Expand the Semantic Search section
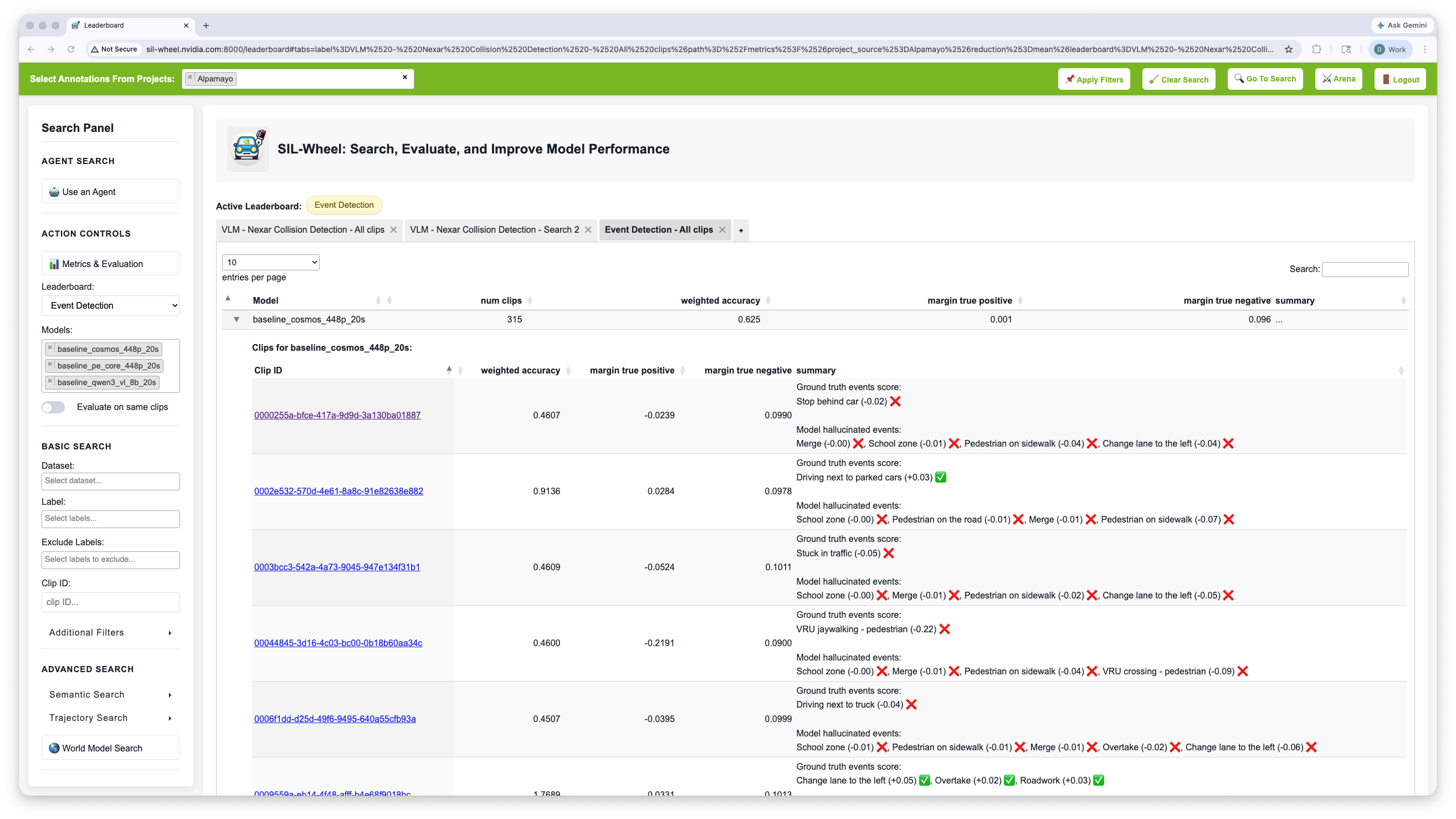The height and width of the screenshot is (819, 1456). 110,695
